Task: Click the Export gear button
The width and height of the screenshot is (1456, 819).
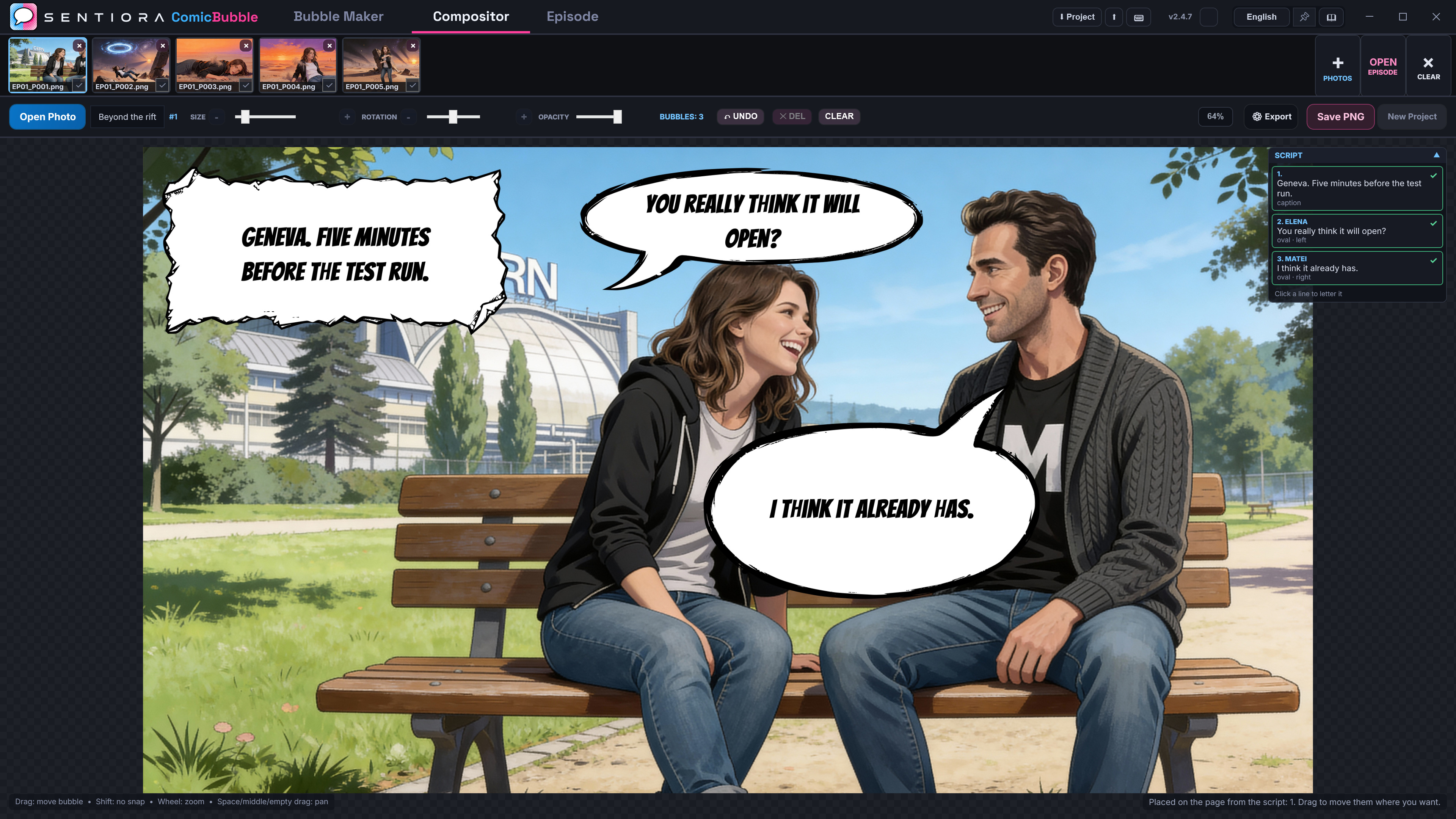Action: click(1271, 116)
